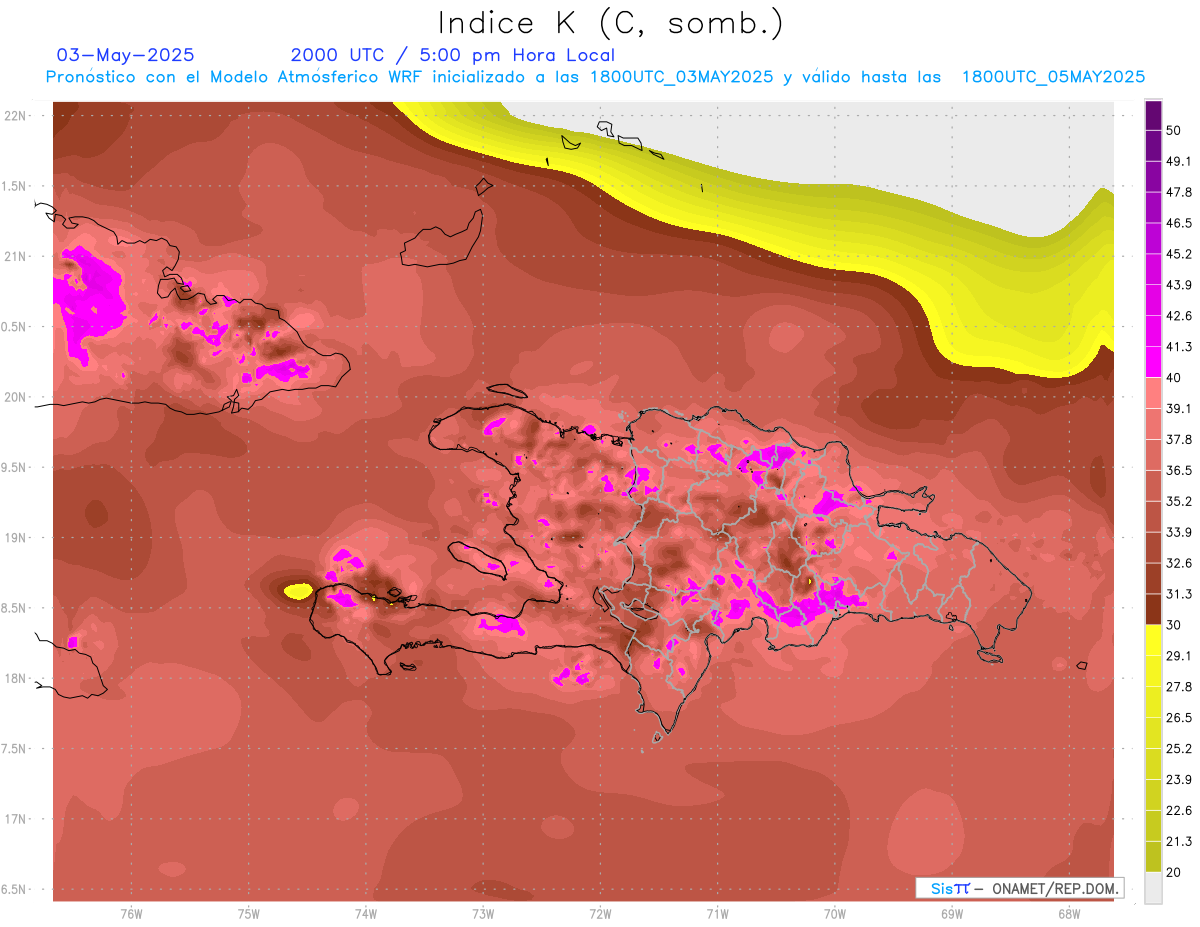This screenshot has height=927, width=1200.
Task: Pick the light gray swatch below 20
Action: (1153, 887)
